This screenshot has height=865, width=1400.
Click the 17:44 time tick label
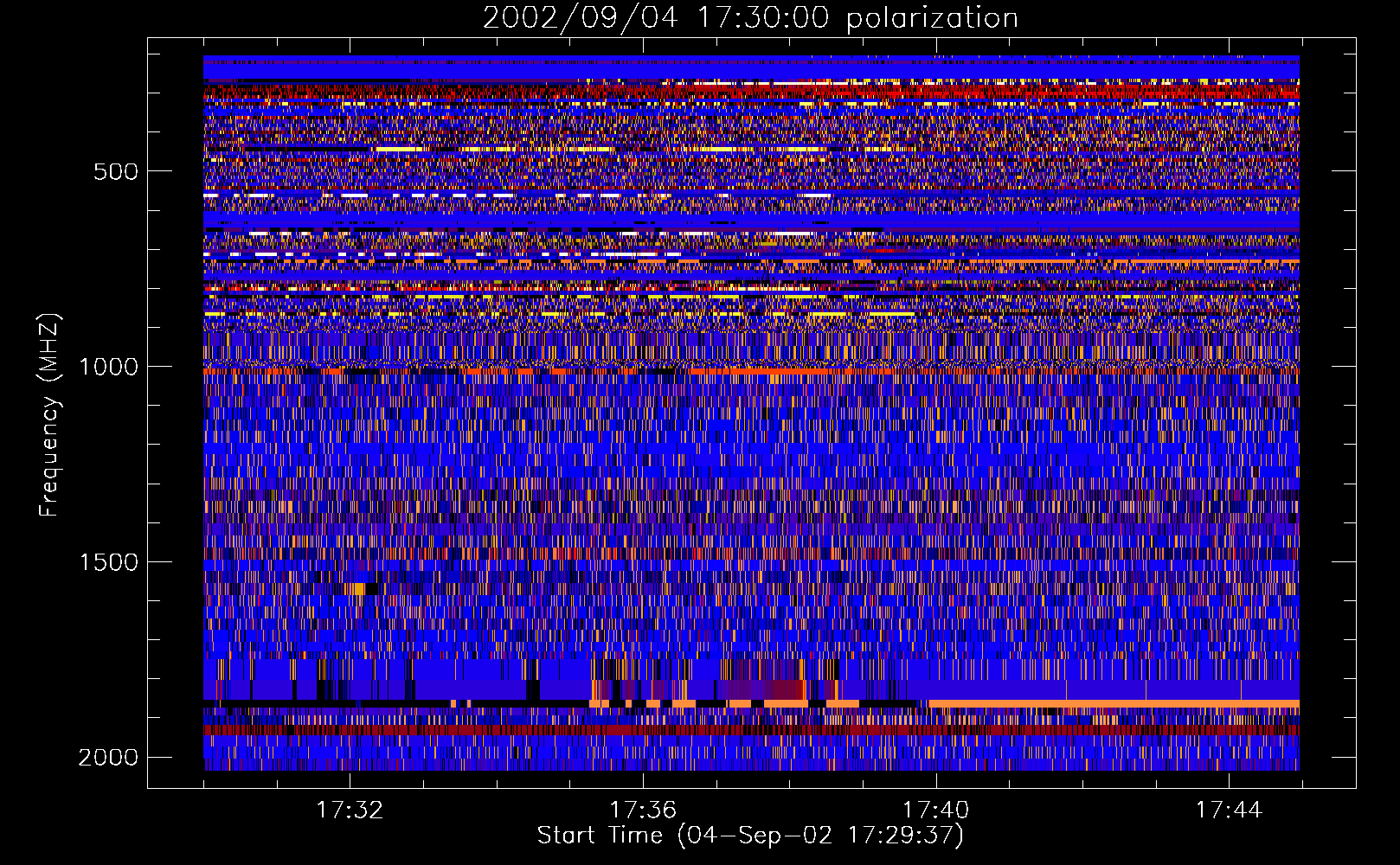(1230, 811)
